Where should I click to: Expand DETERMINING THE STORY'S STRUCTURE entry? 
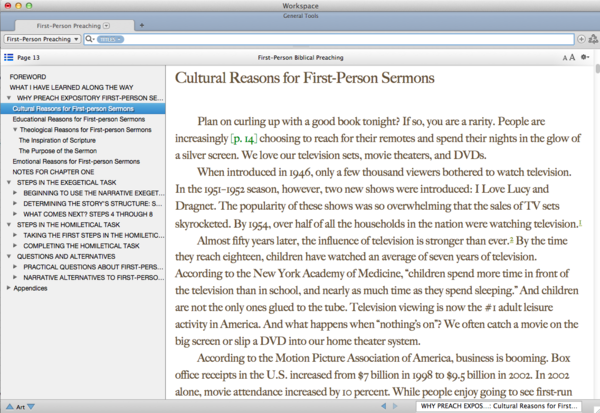click(15, 204)
